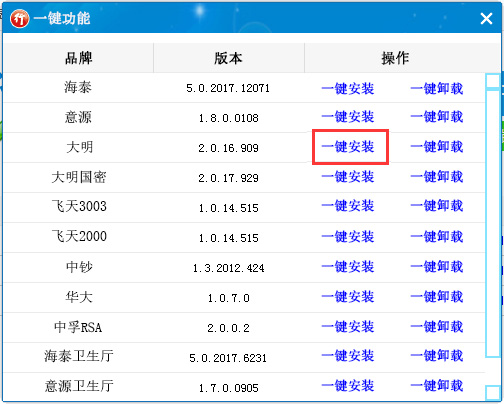The height and width of the screenshot is (404, 504).
Task: Click the scrollbar down arrow button
Action: coord(493,393)
